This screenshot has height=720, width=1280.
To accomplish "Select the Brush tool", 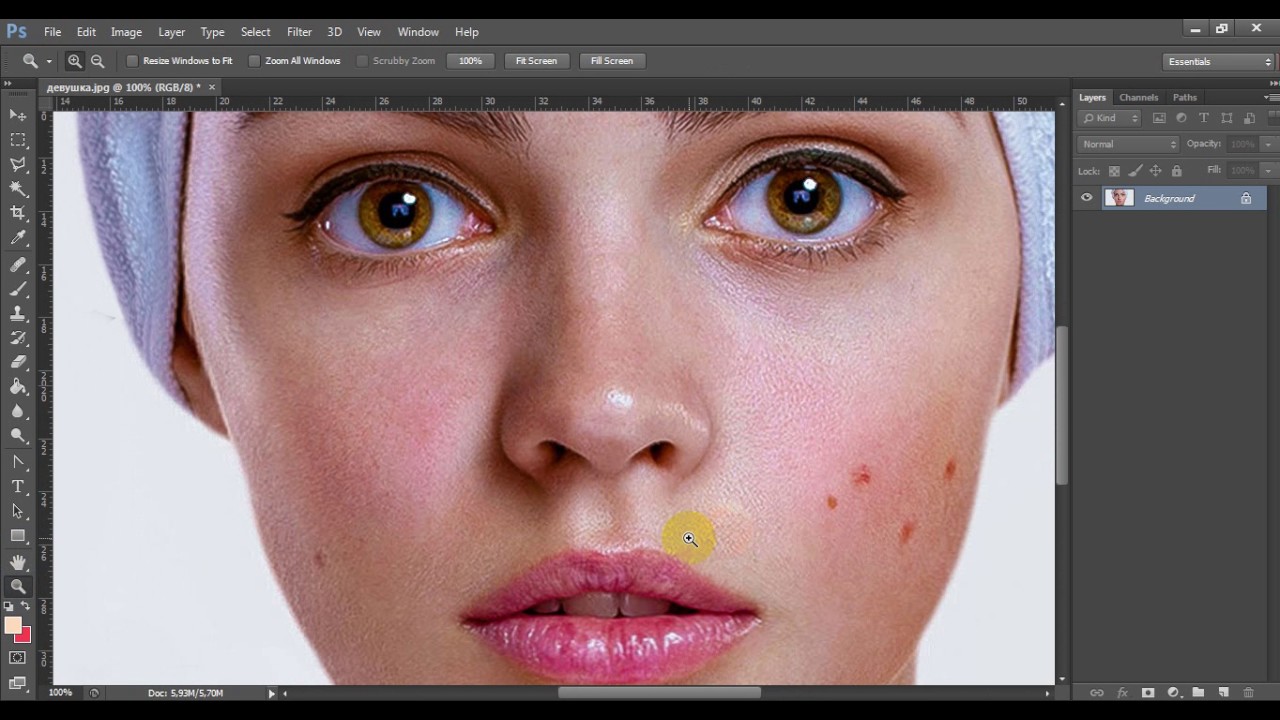I will tap(18, 289).
